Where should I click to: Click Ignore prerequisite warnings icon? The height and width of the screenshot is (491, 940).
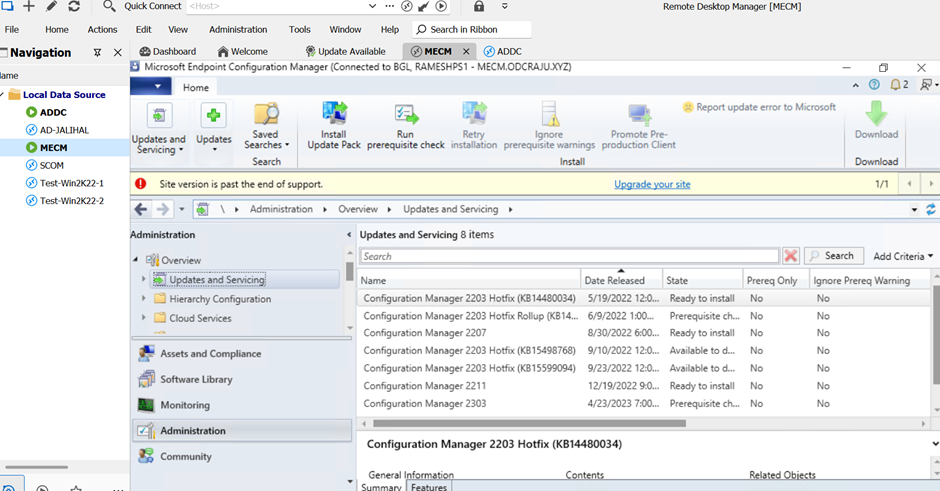(549, 113)
